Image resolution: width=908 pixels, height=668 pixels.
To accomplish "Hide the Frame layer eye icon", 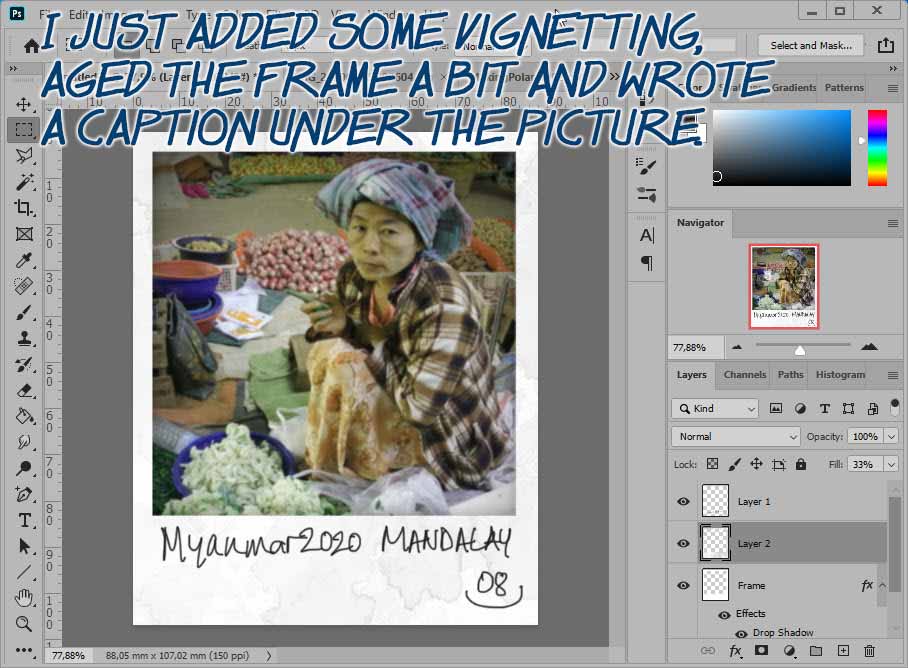I will pyautogui.click(x=683, y=585).
